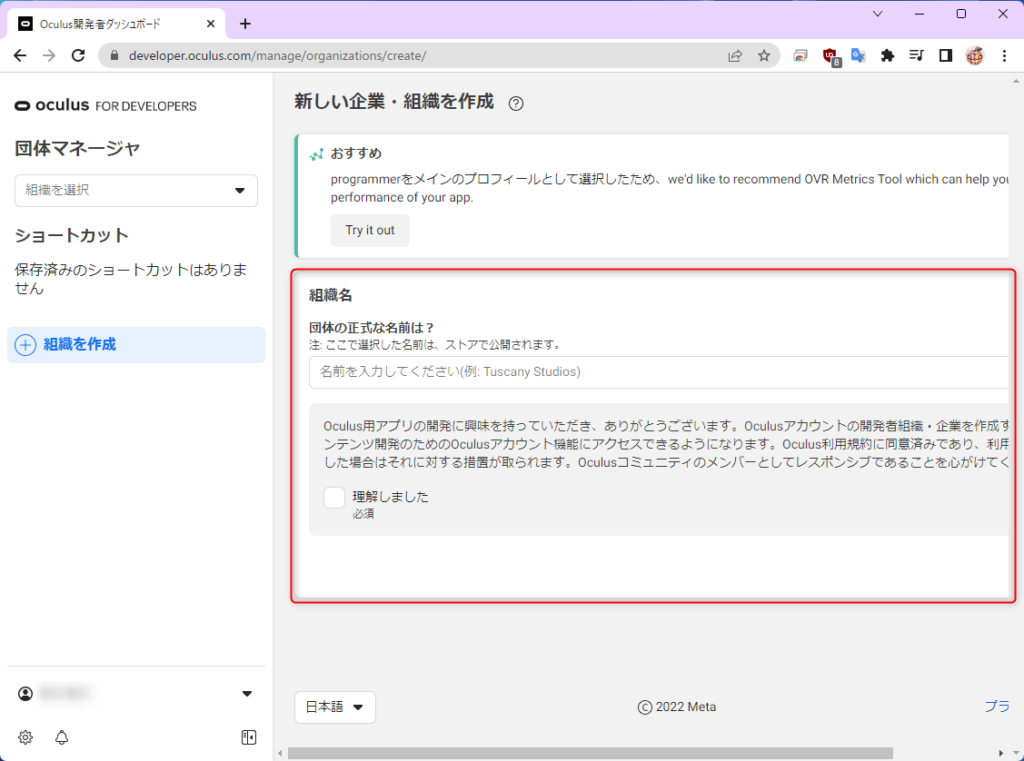Click the browser forward arrow
The image size is (1024, 761).
(49, 56)
